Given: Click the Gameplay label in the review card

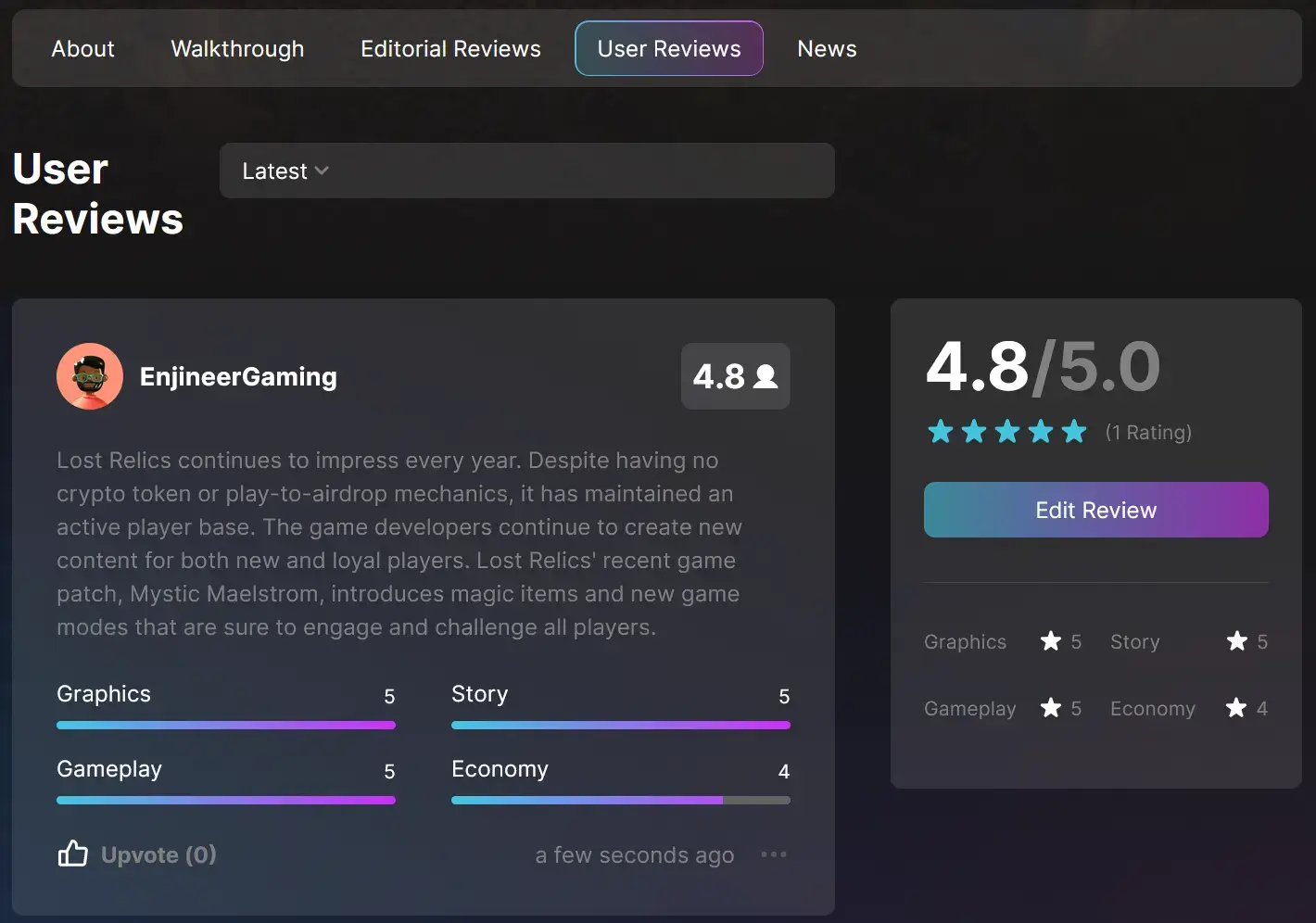Looking at the screenshot, I should (x=109, y=769).
